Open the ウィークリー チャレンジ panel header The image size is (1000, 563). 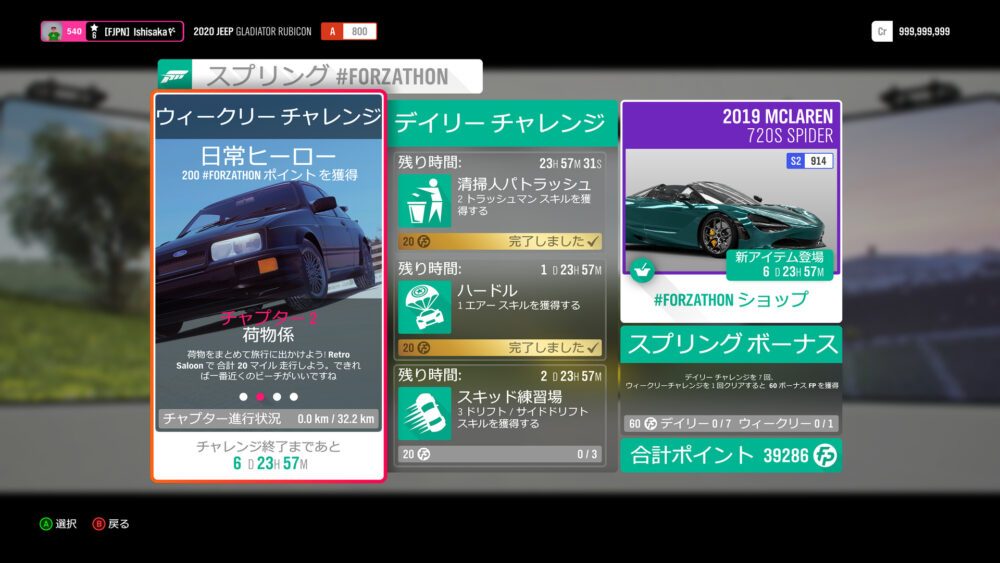[268, 117]
